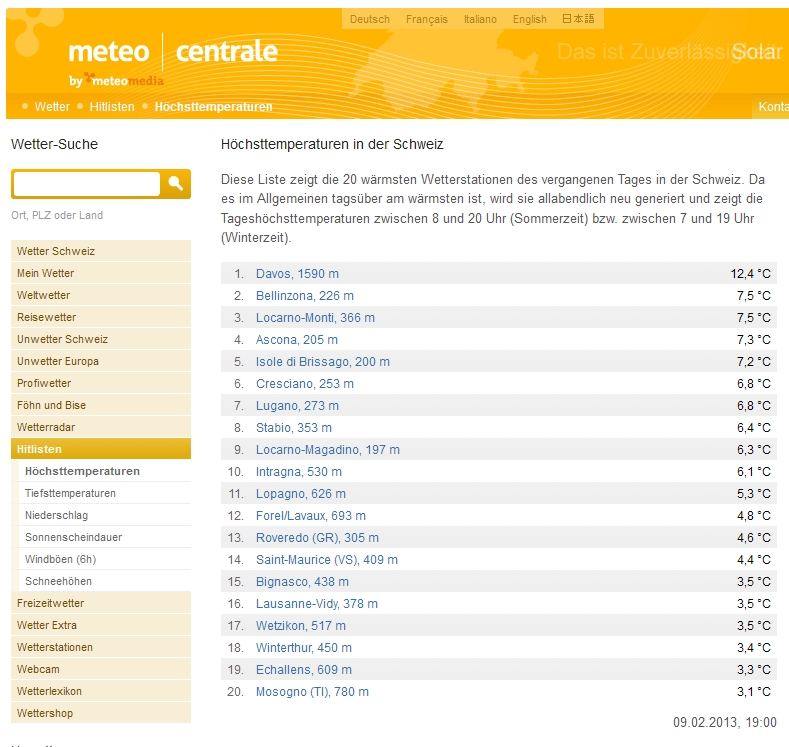Open the Wetter breadcrumb link

[52, 107]
